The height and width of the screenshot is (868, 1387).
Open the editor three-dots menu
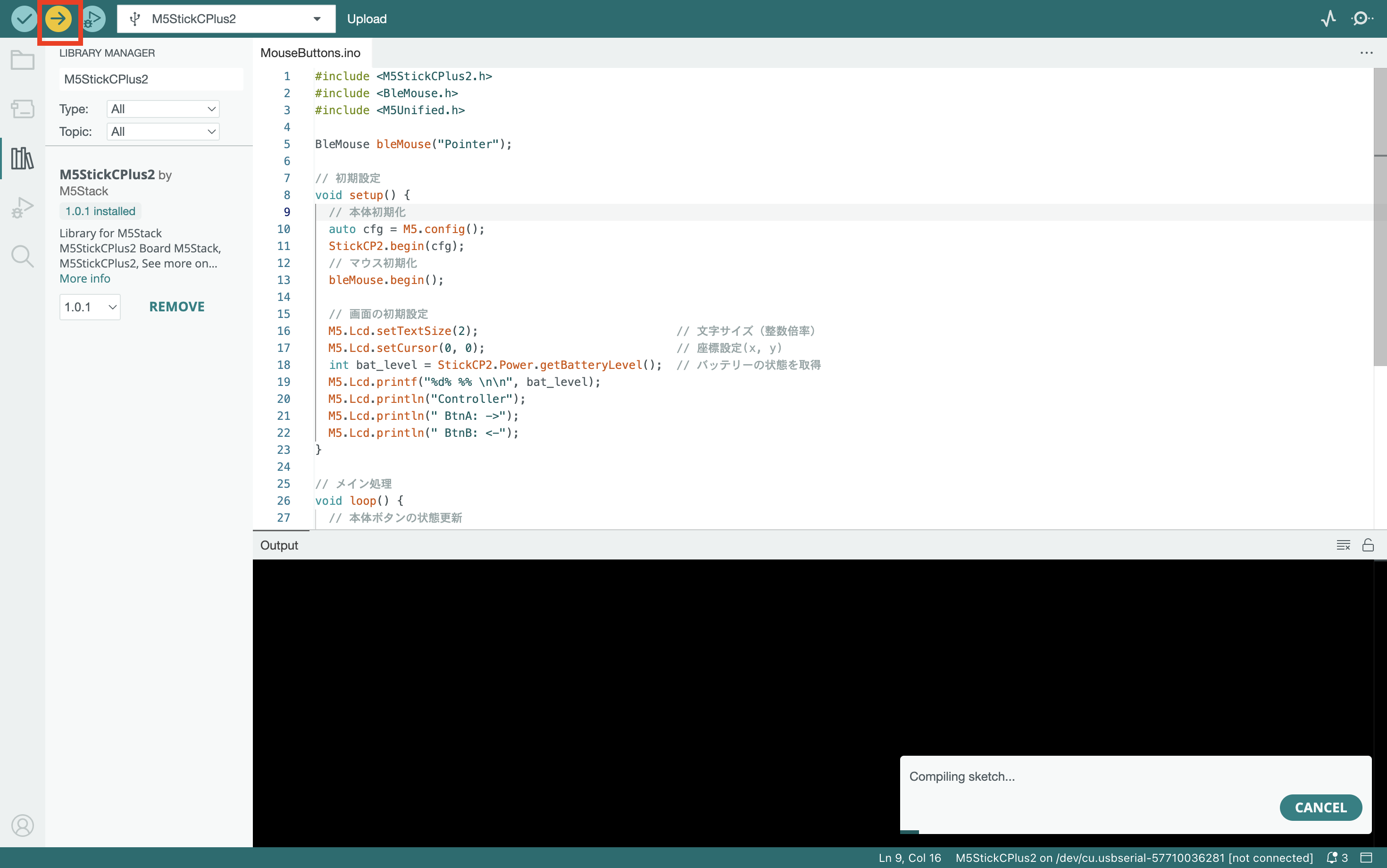[x=1366, y=53]
